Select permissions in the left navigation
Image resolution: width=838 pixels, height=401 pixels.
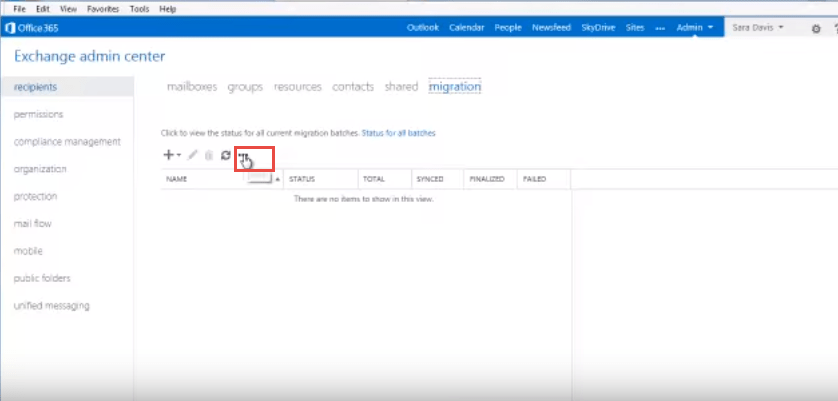(x=38, y=114)
